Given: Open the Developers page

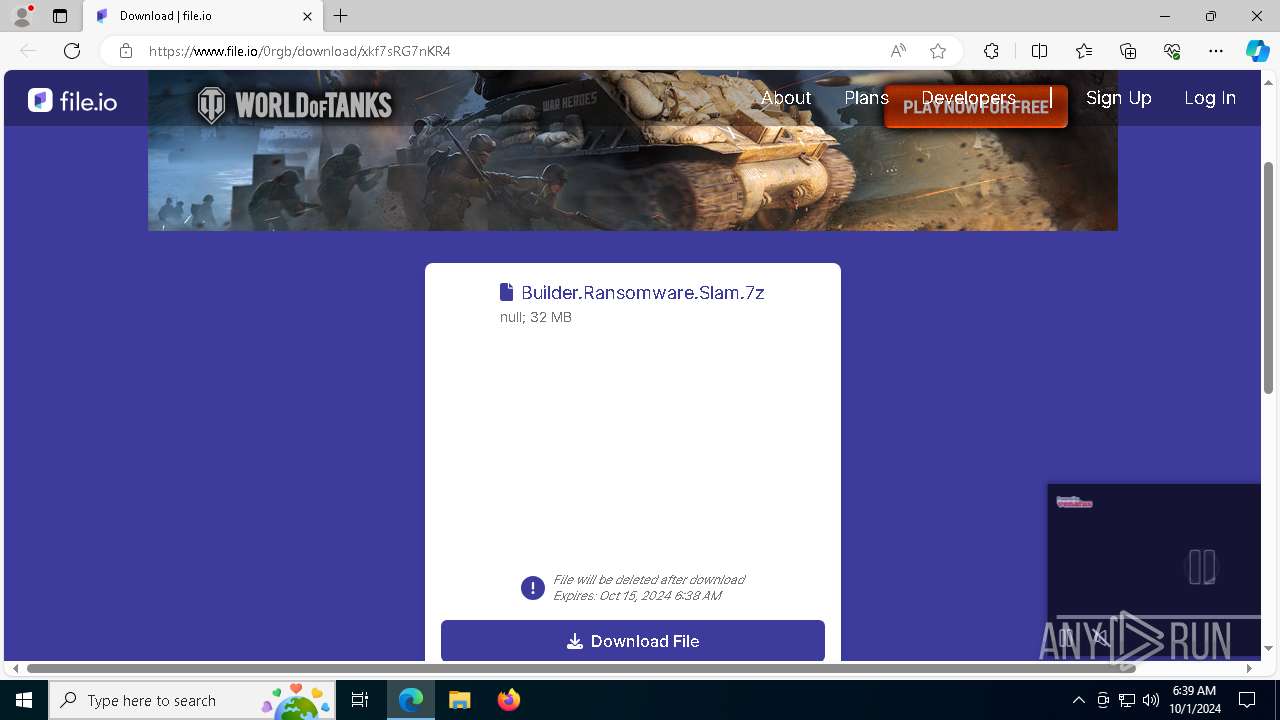Looking at the screenshot, I should [968, 98].
